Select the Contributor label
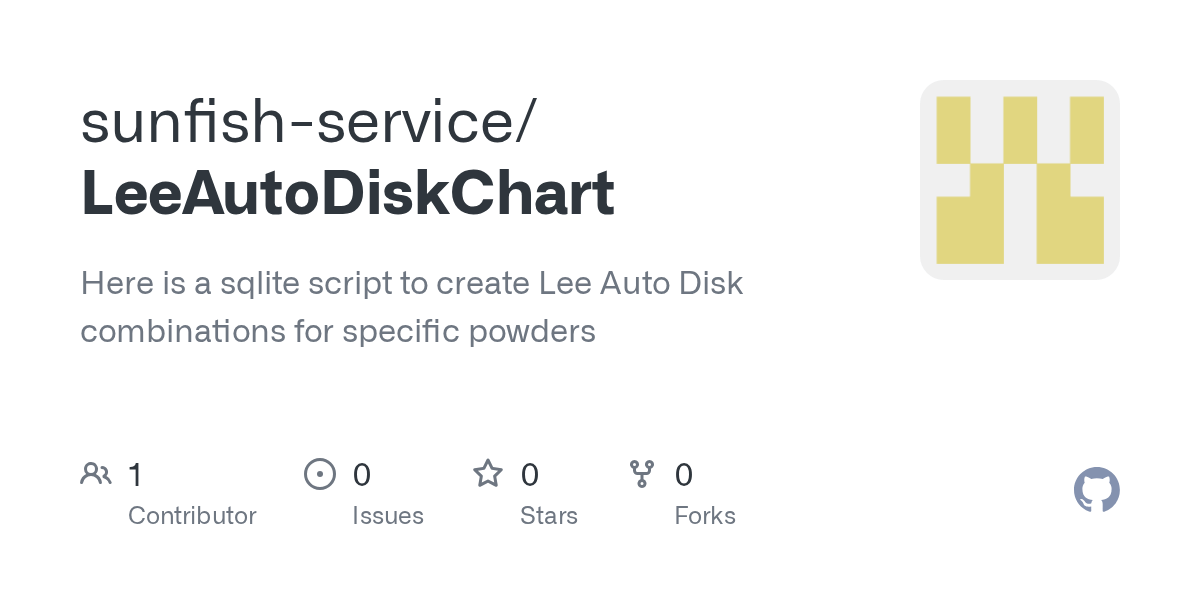Screen dimensions: 1200x600 tap(192, 516)
